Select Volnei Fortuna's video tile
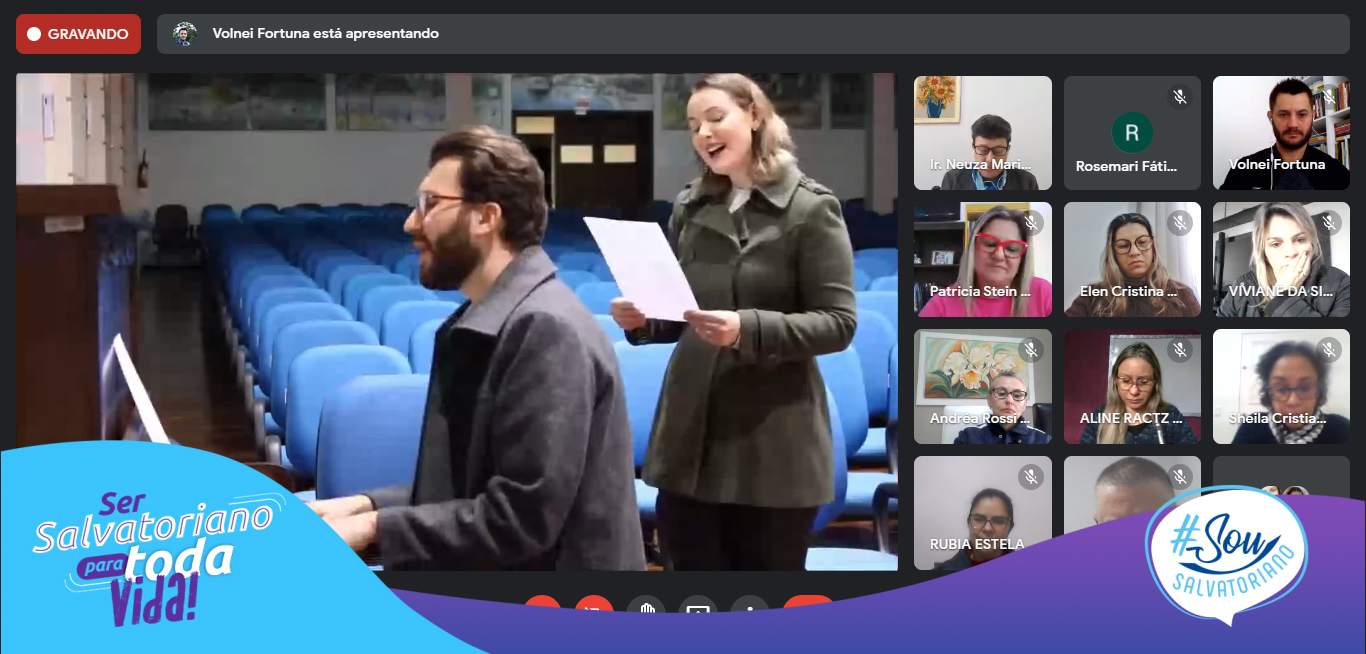Image resolution: width=1366 pixels, height=654 pixels. coord(1281,133)
